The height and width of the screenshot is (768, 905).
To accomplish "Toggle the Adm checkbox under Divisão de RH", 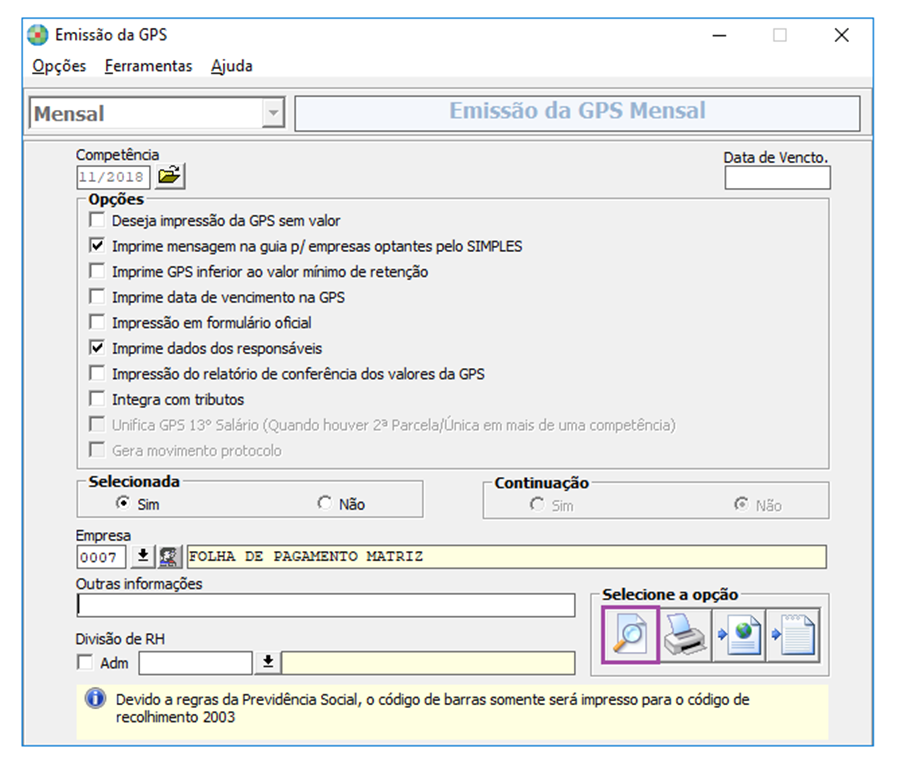I will [x=84, y=662].
